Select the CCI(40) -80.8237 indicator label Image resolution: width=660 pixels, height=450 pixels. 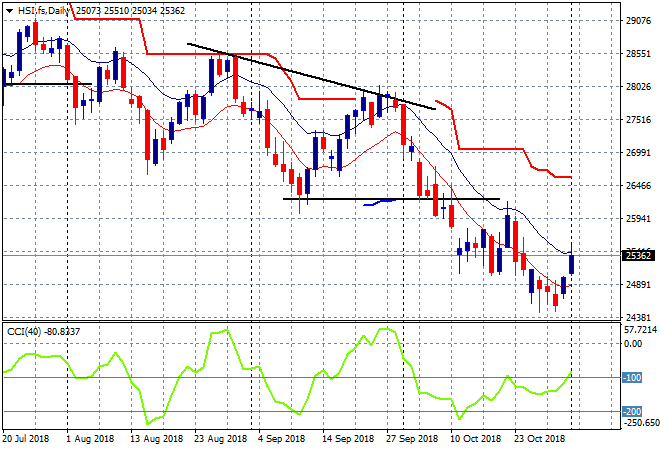(43, 332)
